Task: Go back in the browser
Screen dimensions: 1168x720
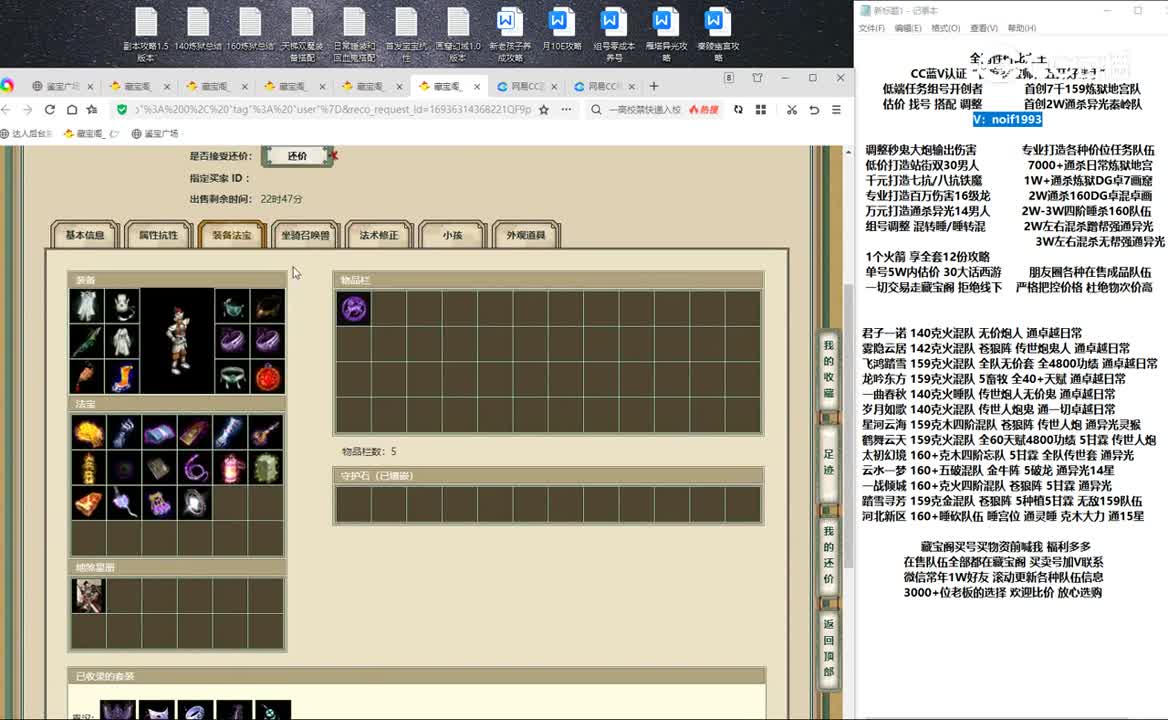Action: [x=6, y=109]
